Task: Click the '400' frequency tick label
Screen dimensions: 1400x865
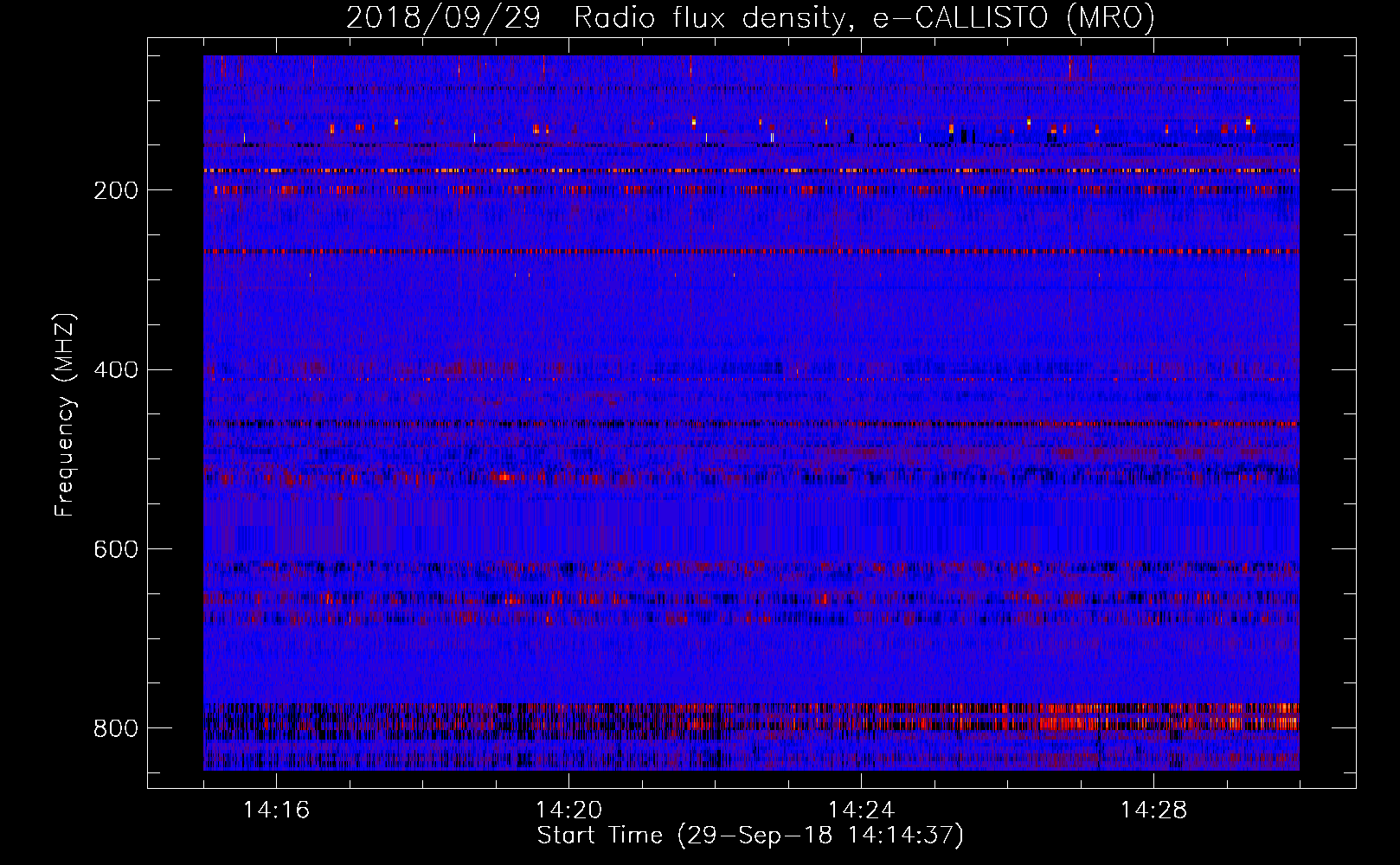Action: pyautogui.click(x=116, y=370)
